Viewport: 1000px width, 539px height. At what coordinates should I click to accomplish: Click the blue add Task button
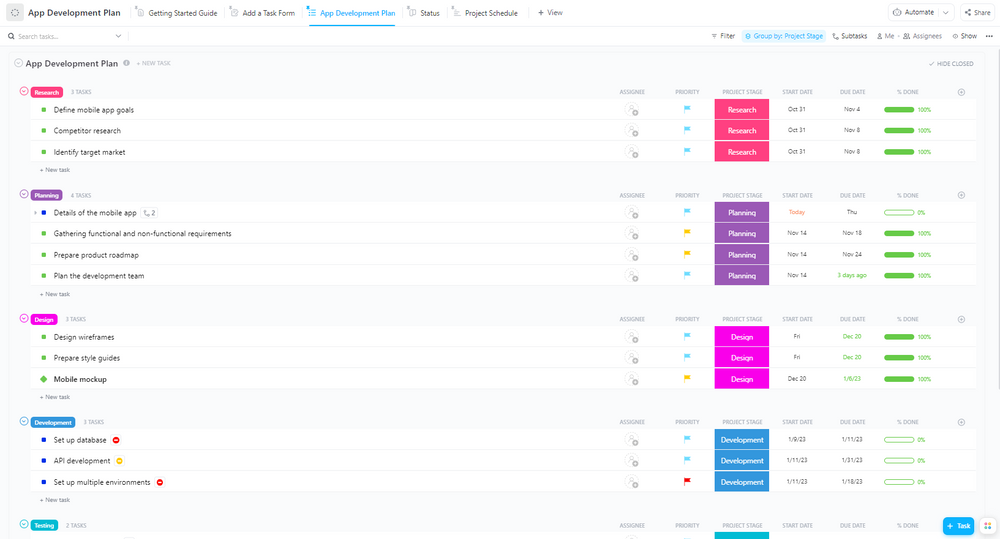tap(957, 526)
